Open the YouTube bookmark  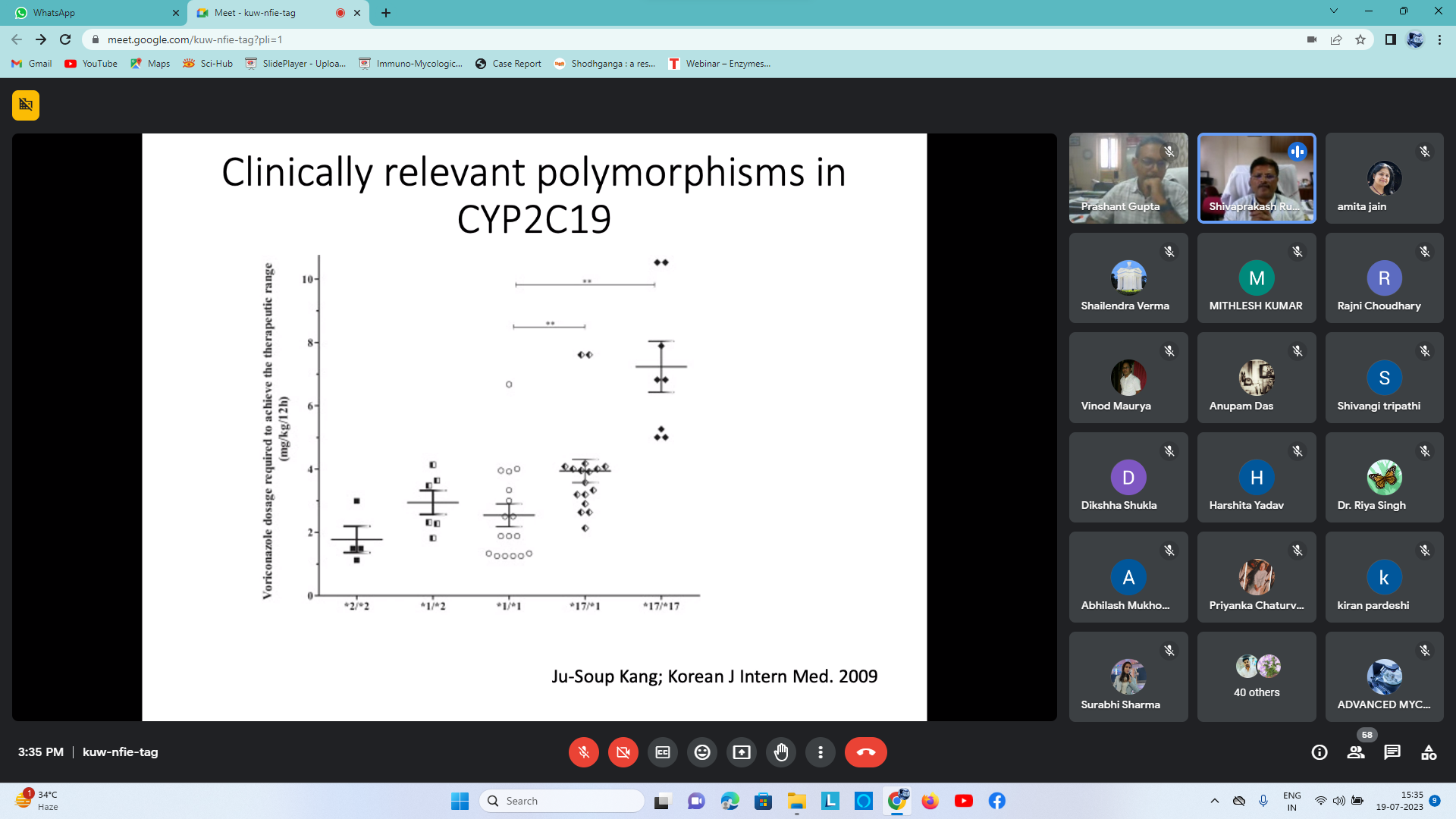click(92, 64)
